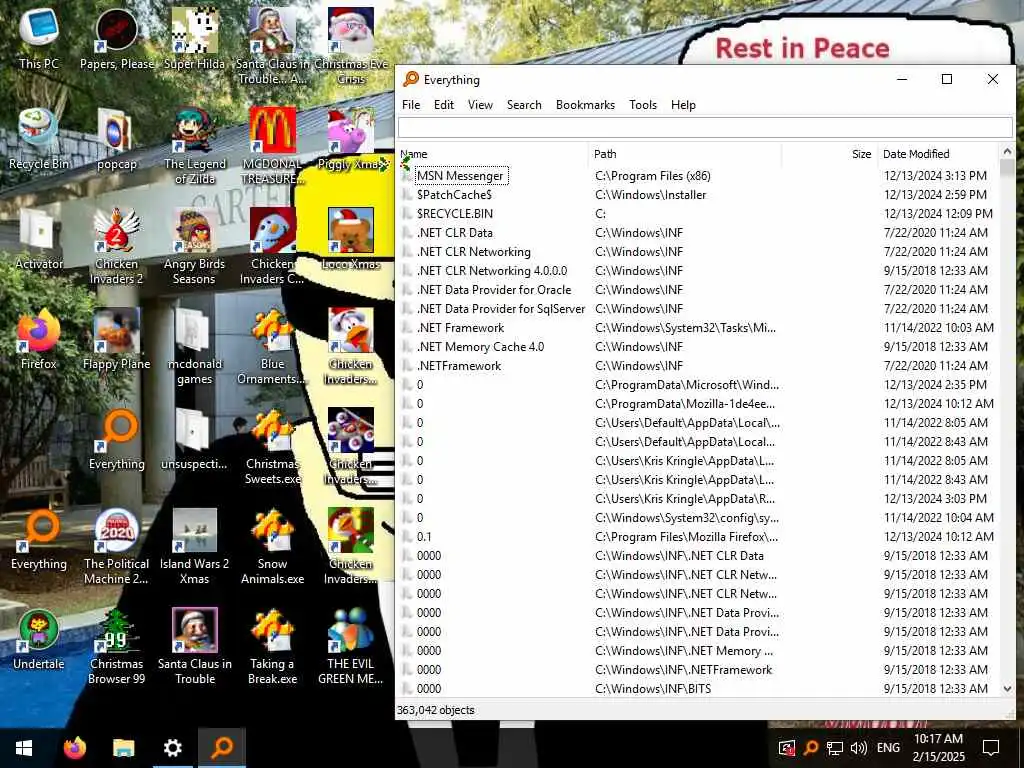The width and height of the screenshot is (1024, 768).
Task: Select the popcap desktop icon
Action: click(x=117, y=138)
